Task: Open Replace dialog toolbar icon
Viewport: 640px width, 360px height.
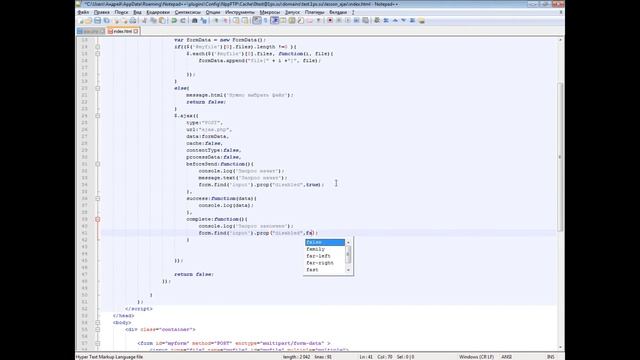Action: tap(204, 20)
